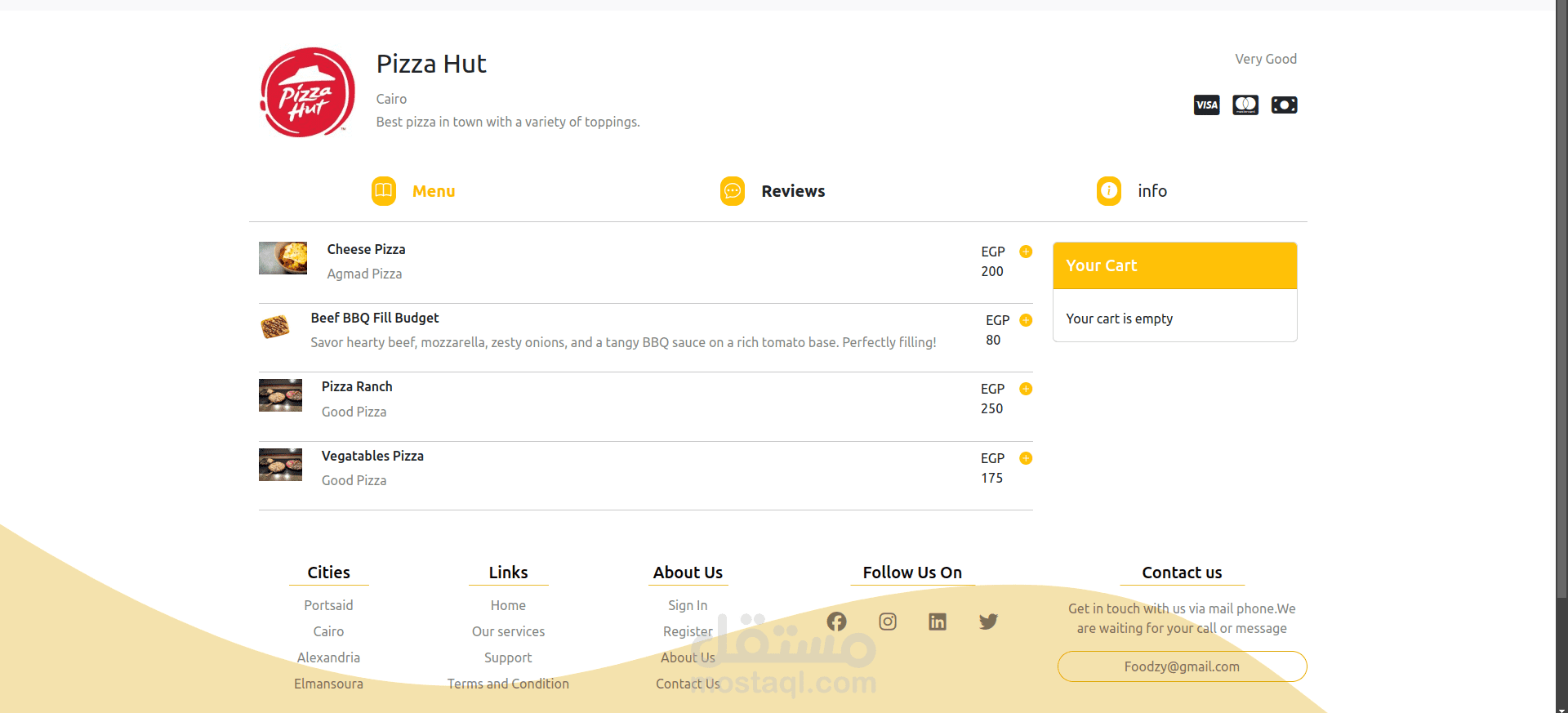
Task: Click the cash payment icon
Action: 1284,105
